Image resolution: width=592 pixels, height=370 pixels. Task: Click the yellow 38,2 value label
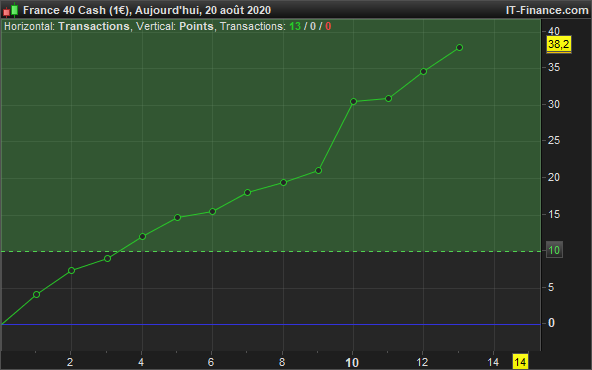(x=559, y=45)
